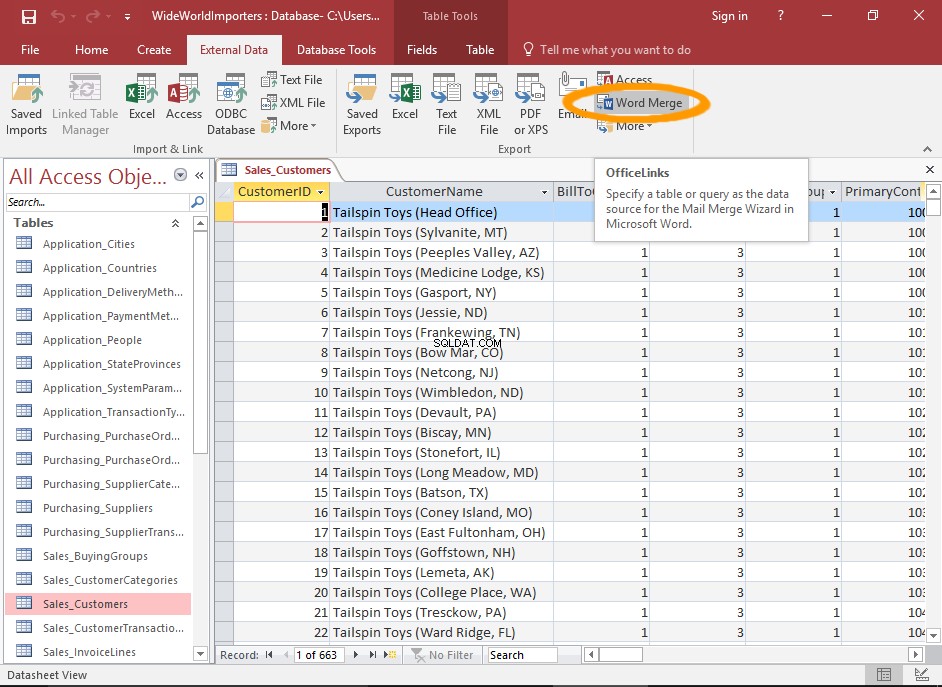Click the Word Merge button

640,103
